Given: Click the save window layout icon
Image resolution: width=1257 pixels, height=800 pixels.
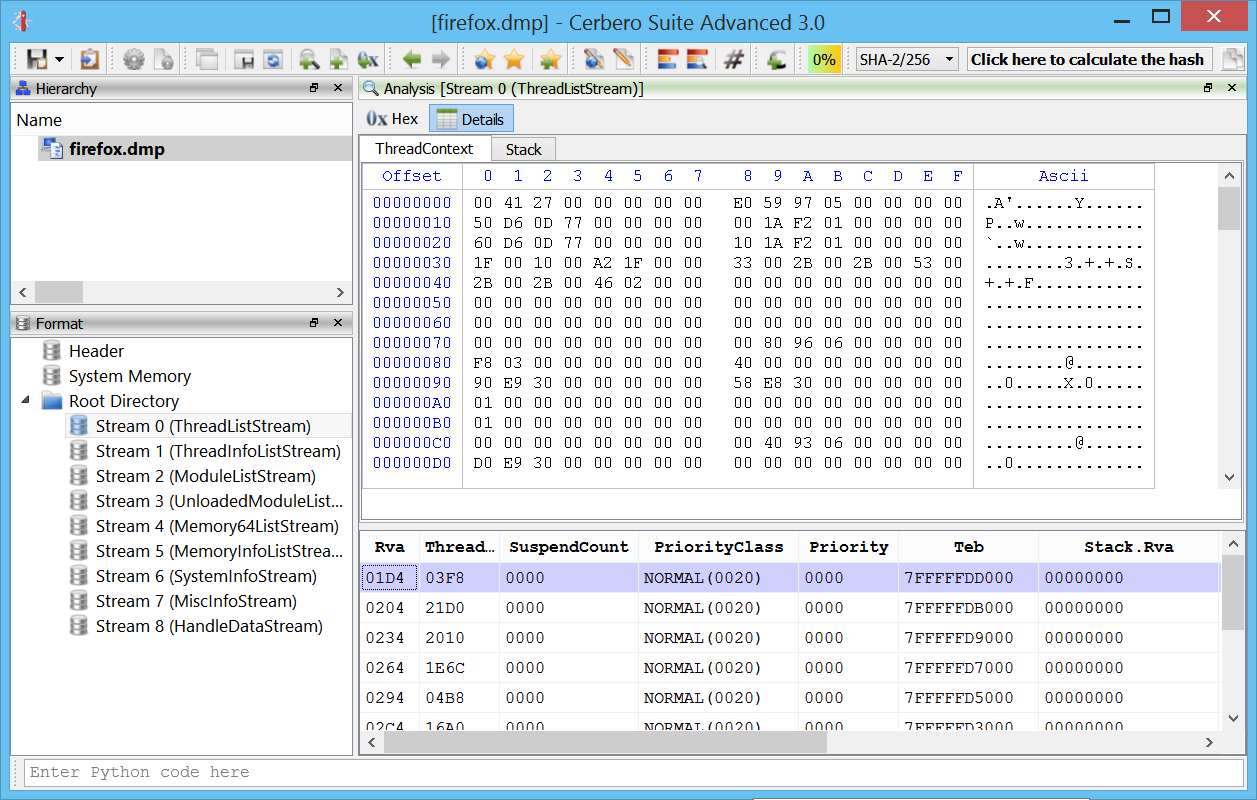Looking at the screenshot, I should [x=243, y=59].
